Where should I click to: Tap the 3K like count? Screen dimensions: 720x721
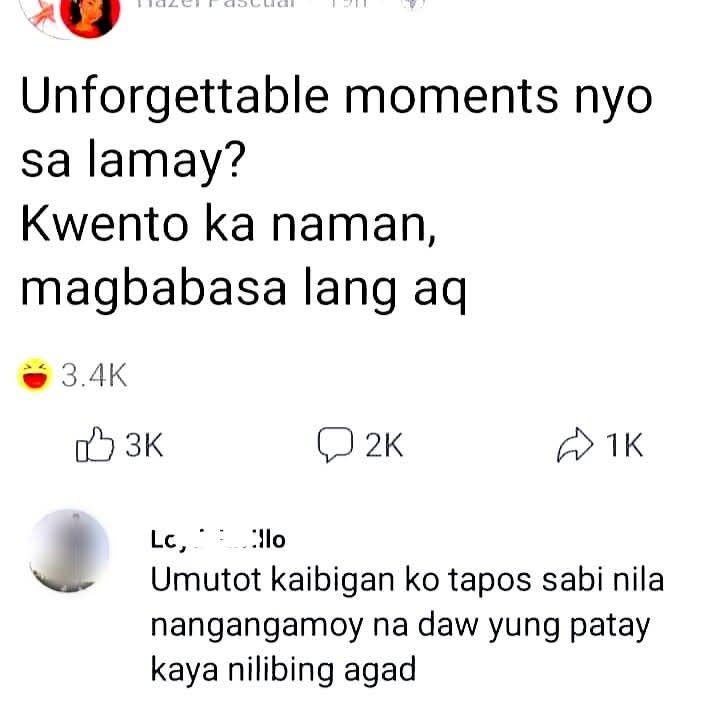point(144,445)
